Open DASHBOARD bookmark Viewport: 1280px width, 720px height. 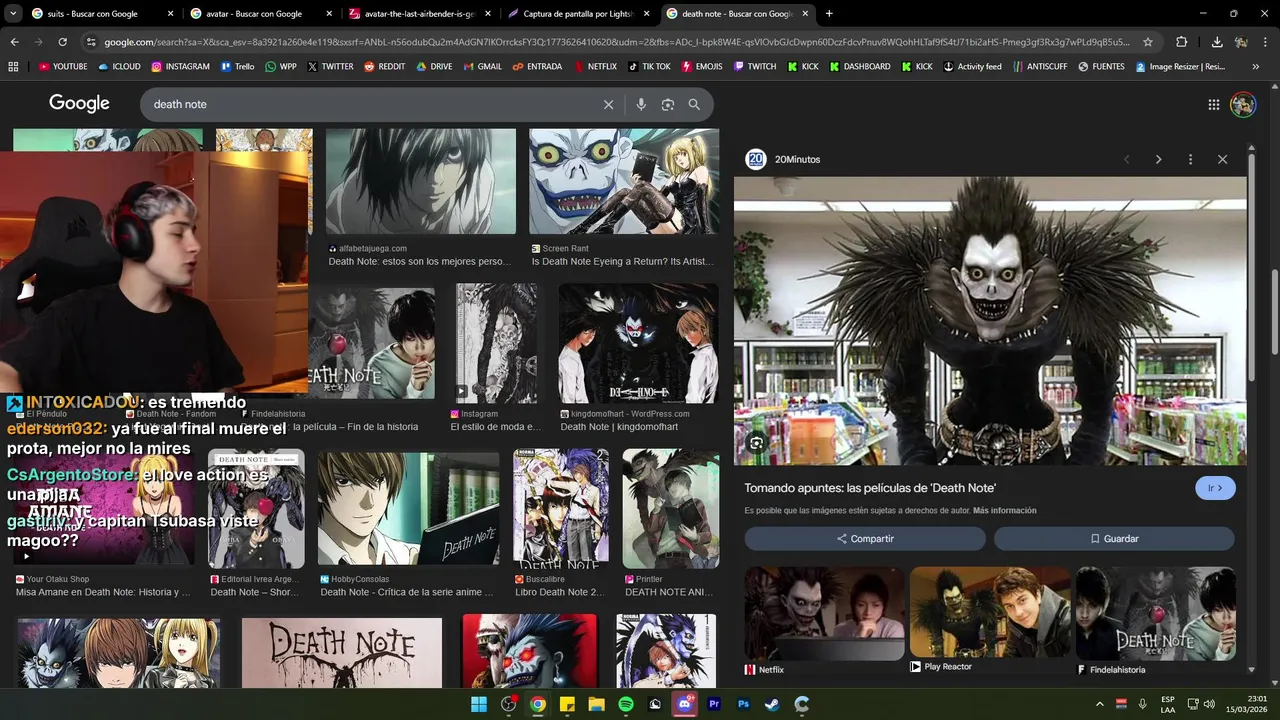(x=860, y=66)
